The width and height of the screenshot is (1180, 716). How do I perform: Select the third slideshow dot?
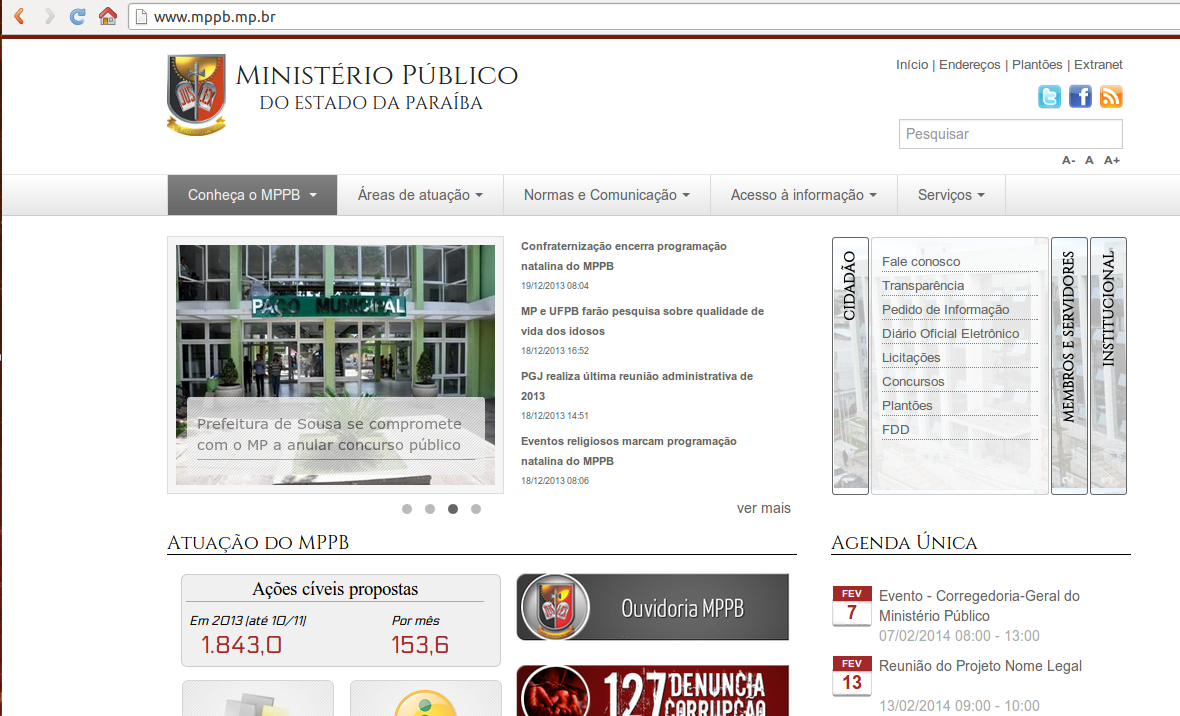pyautogui.click(x=453, y=509)
